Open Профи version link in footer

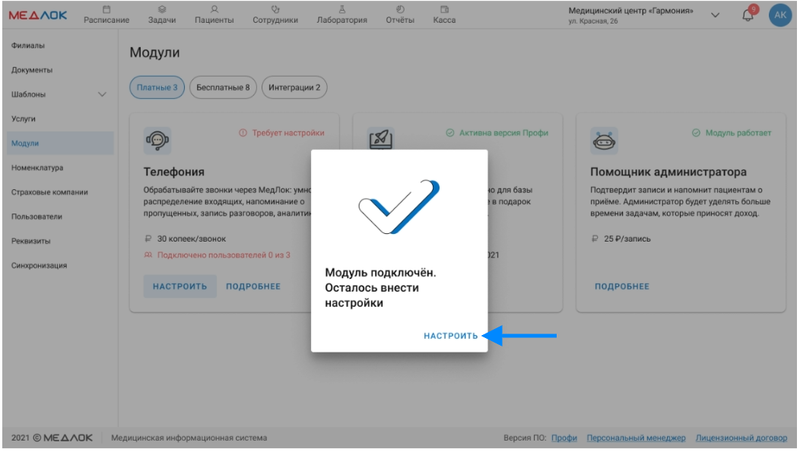point(564,438)
